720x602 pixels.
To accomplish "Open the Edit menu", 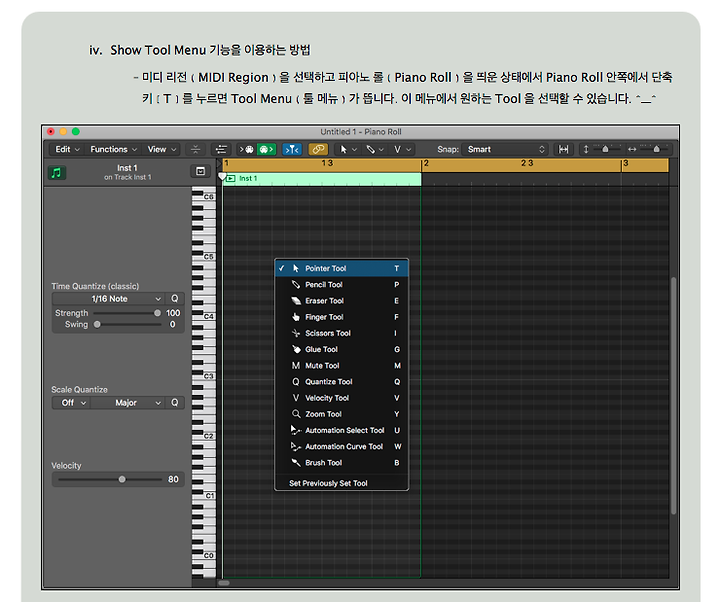I will 67,149.
